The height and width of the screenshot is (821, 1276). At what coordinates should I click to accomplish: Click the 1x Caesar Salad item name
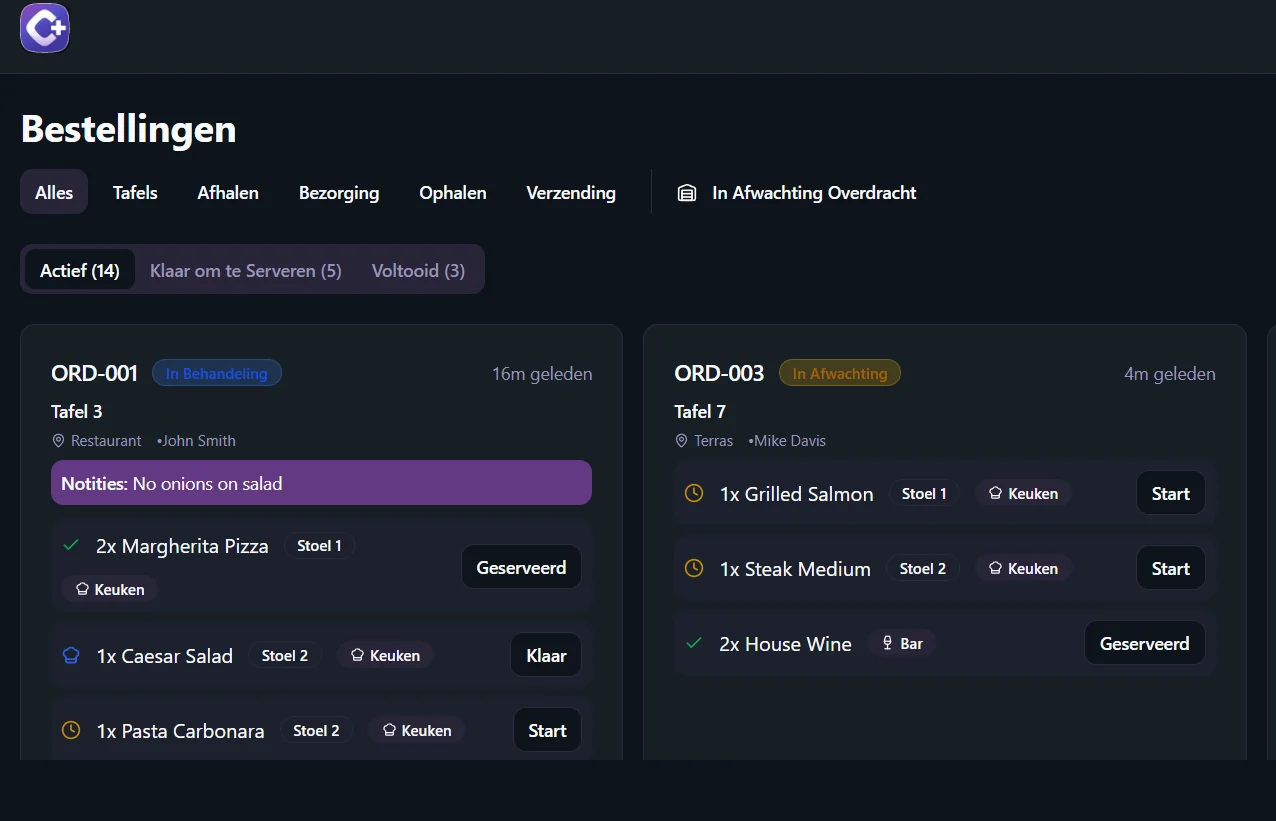(x=165, y=656)
